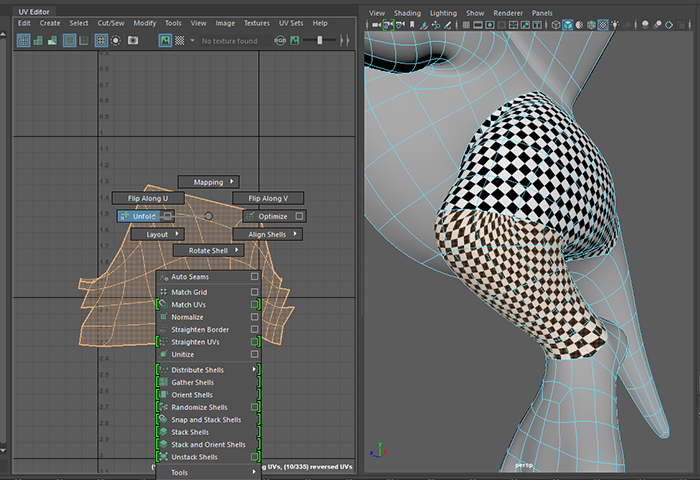Click Flip Along U
This screenshot has width=700, height=480.
pyautogui.click(x=147, y=199)
